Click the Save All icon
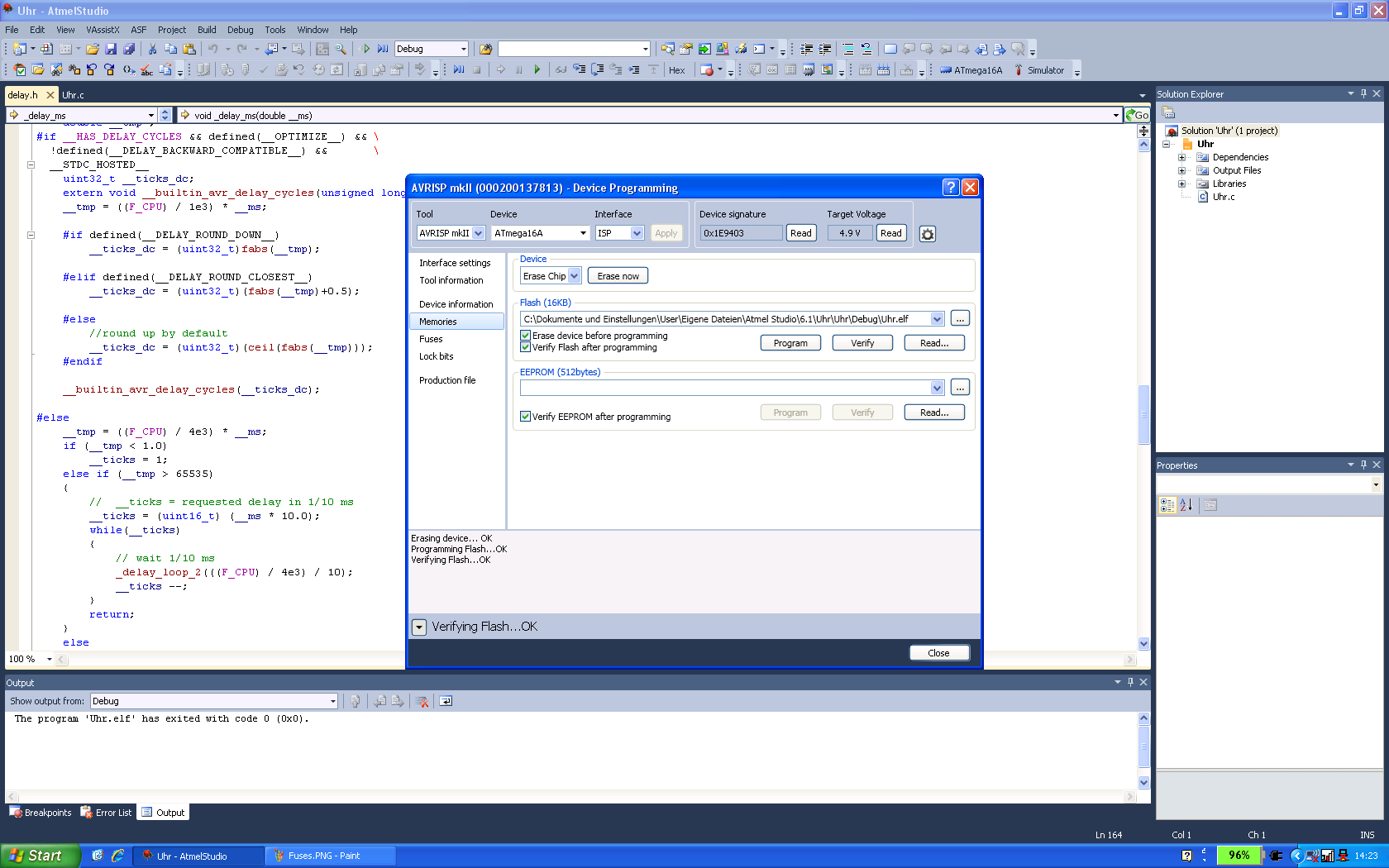 point(129,49)
